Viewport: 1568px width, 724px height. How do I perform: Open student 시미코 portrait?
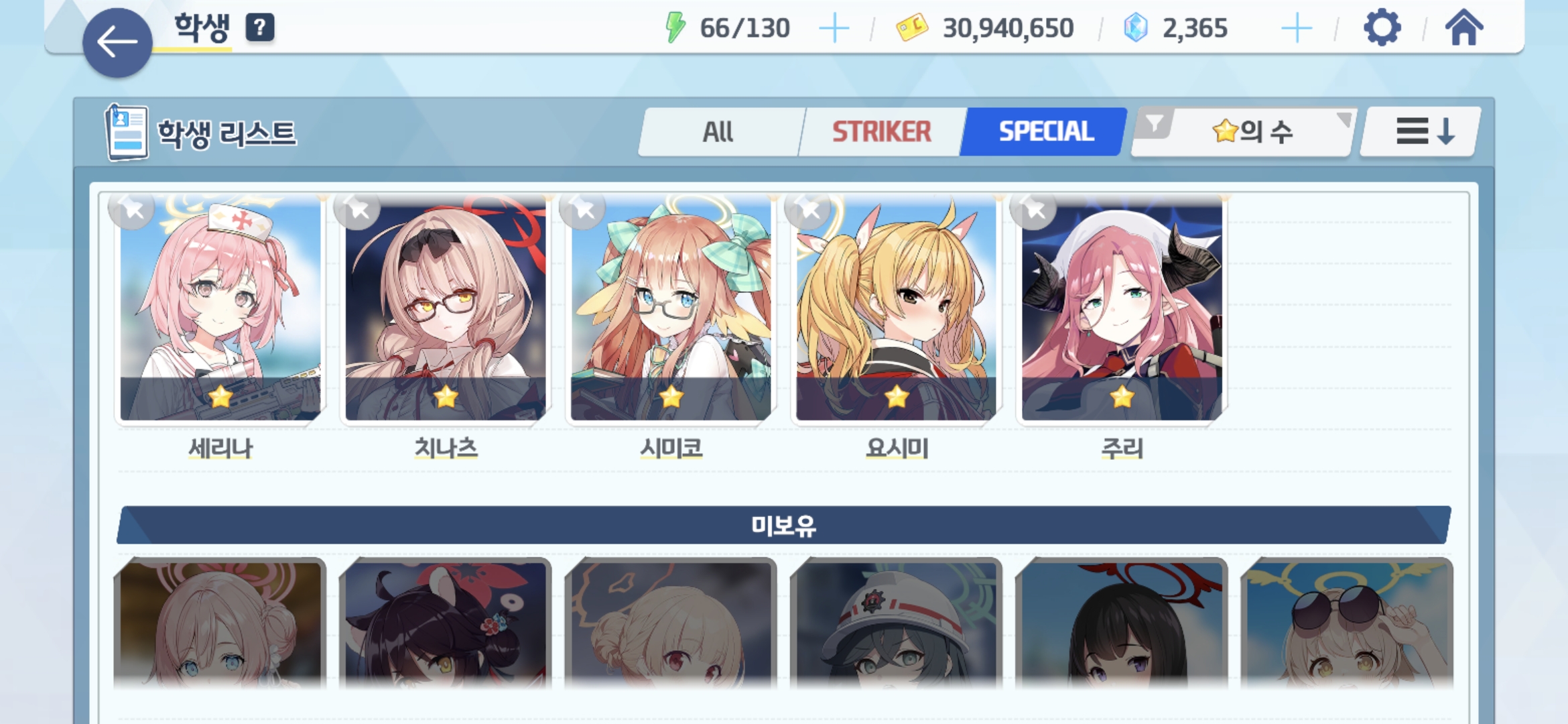pos(671,308)
